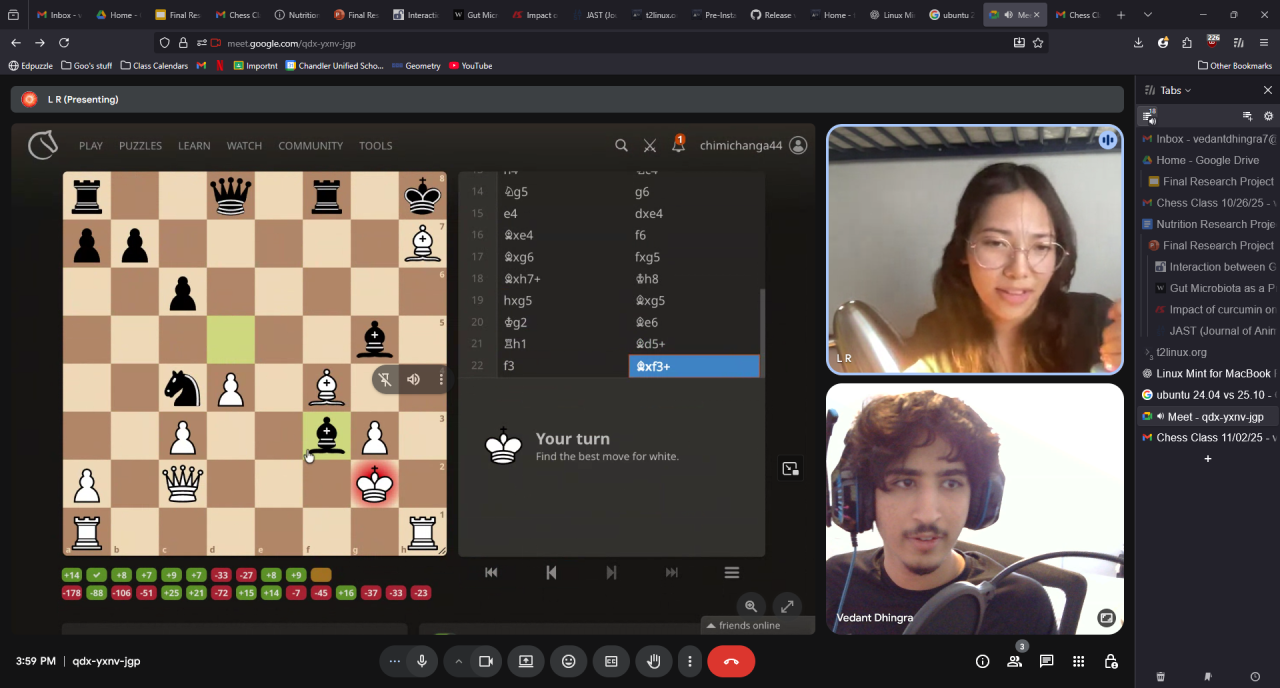1280x688 pixels.
Task: Open puzzle board hamburger menu
Action: click(x=732, y=572)
